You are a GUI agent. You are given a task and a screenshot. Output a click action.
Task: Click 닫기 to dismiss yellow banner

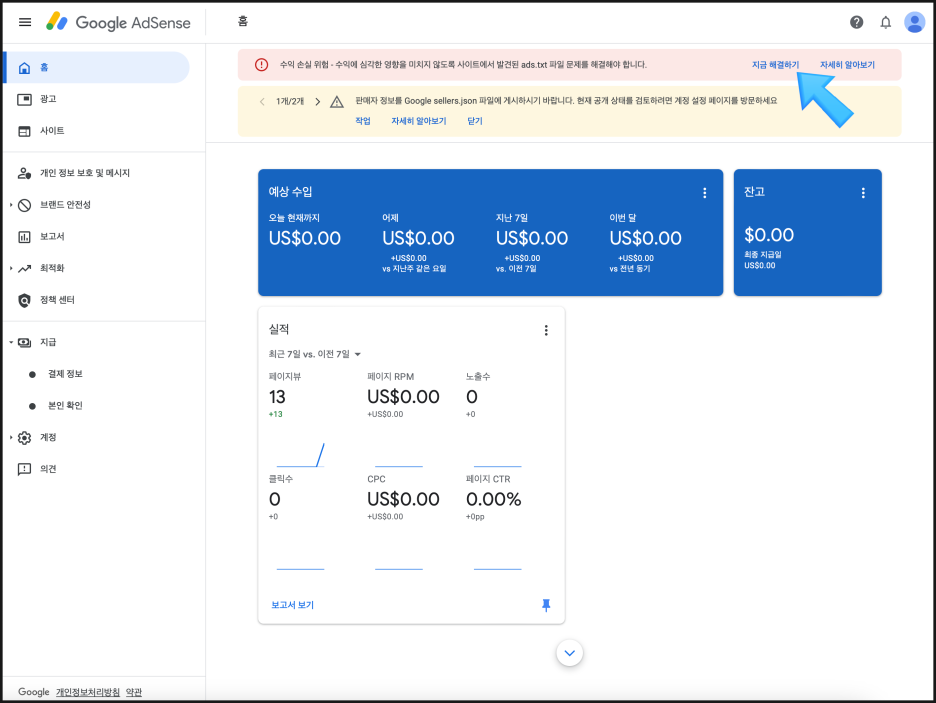[x=475, y=121]
